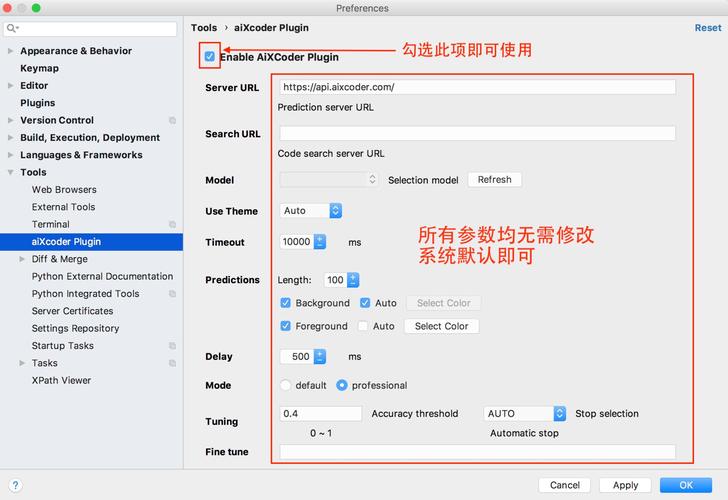Toggle the Enable AiXCoder Plugin checkbox
Image resolution: width=728 pixels, height=500 pixels.
[x=210, y=57]
